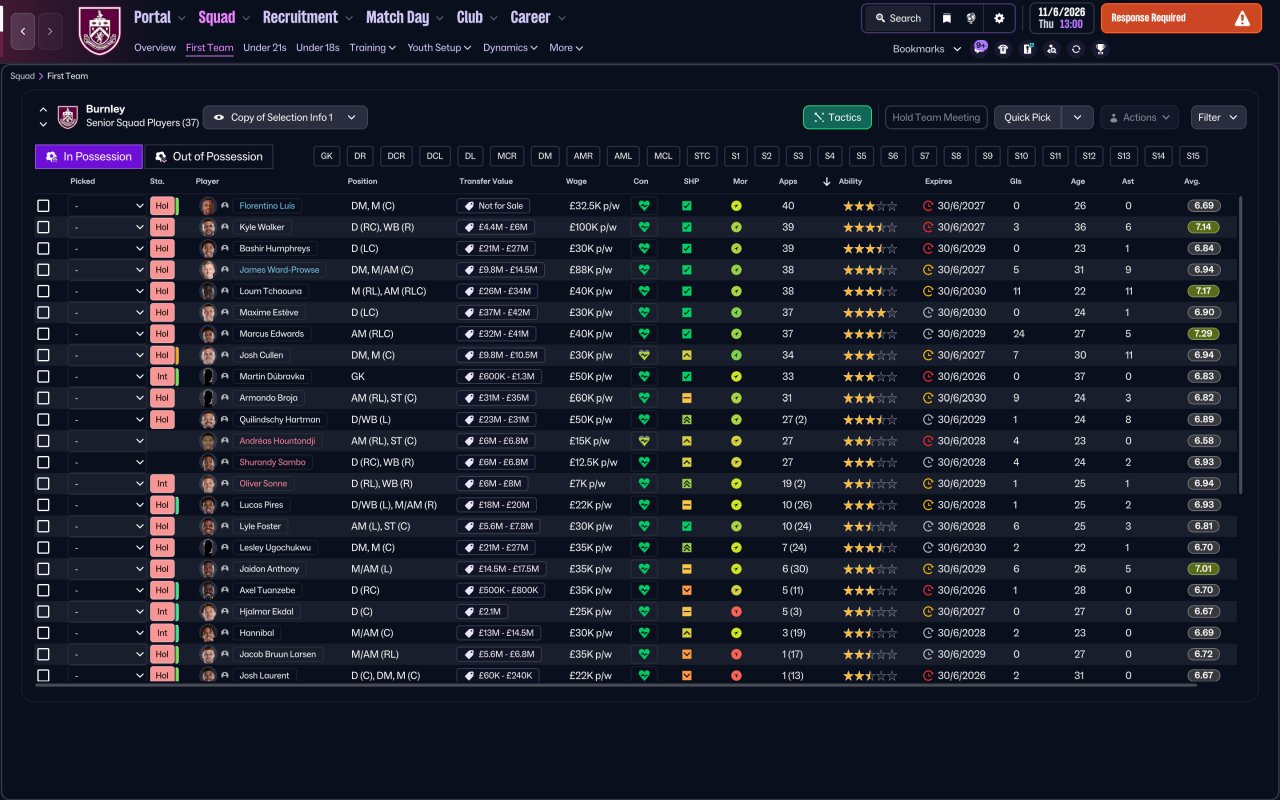Click the trophy shortcut icon
This screenshot has width=1280, height=800.
coord(1100,48)
